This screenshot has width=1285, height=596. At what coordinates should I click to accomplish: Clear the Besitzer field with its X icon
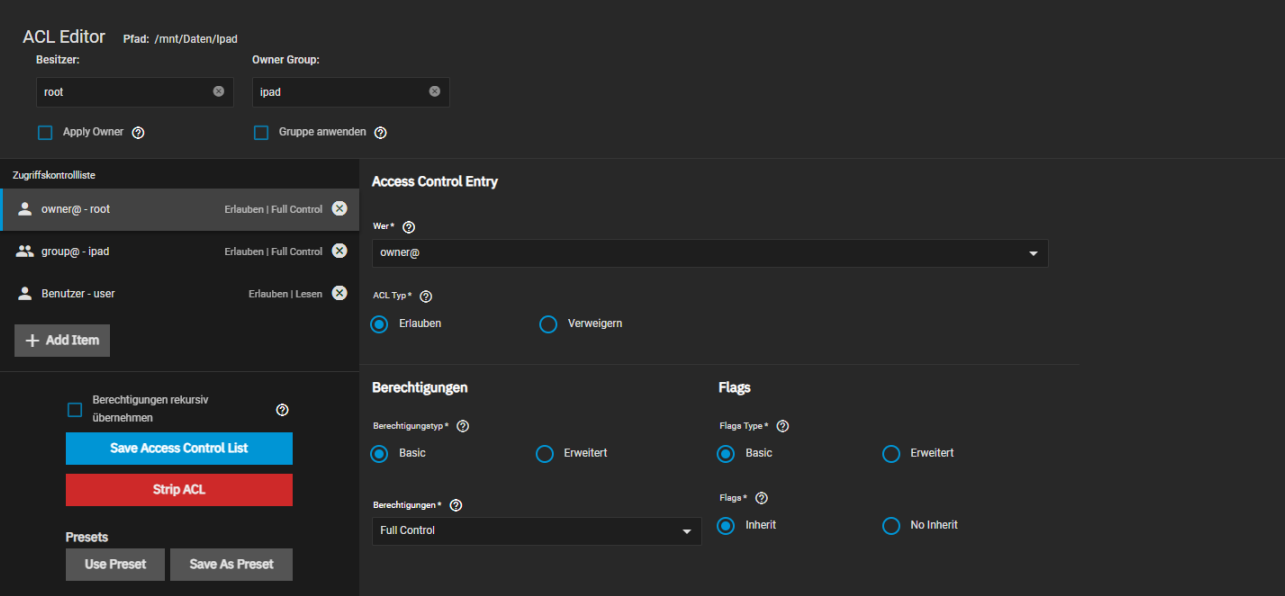point(218,91)
